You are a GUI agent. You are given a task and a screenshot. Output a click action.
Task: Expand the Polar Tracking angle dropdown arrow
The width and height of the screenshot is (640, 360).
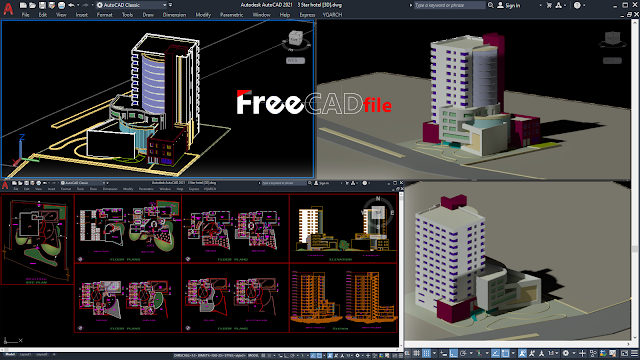coord(471,353)
